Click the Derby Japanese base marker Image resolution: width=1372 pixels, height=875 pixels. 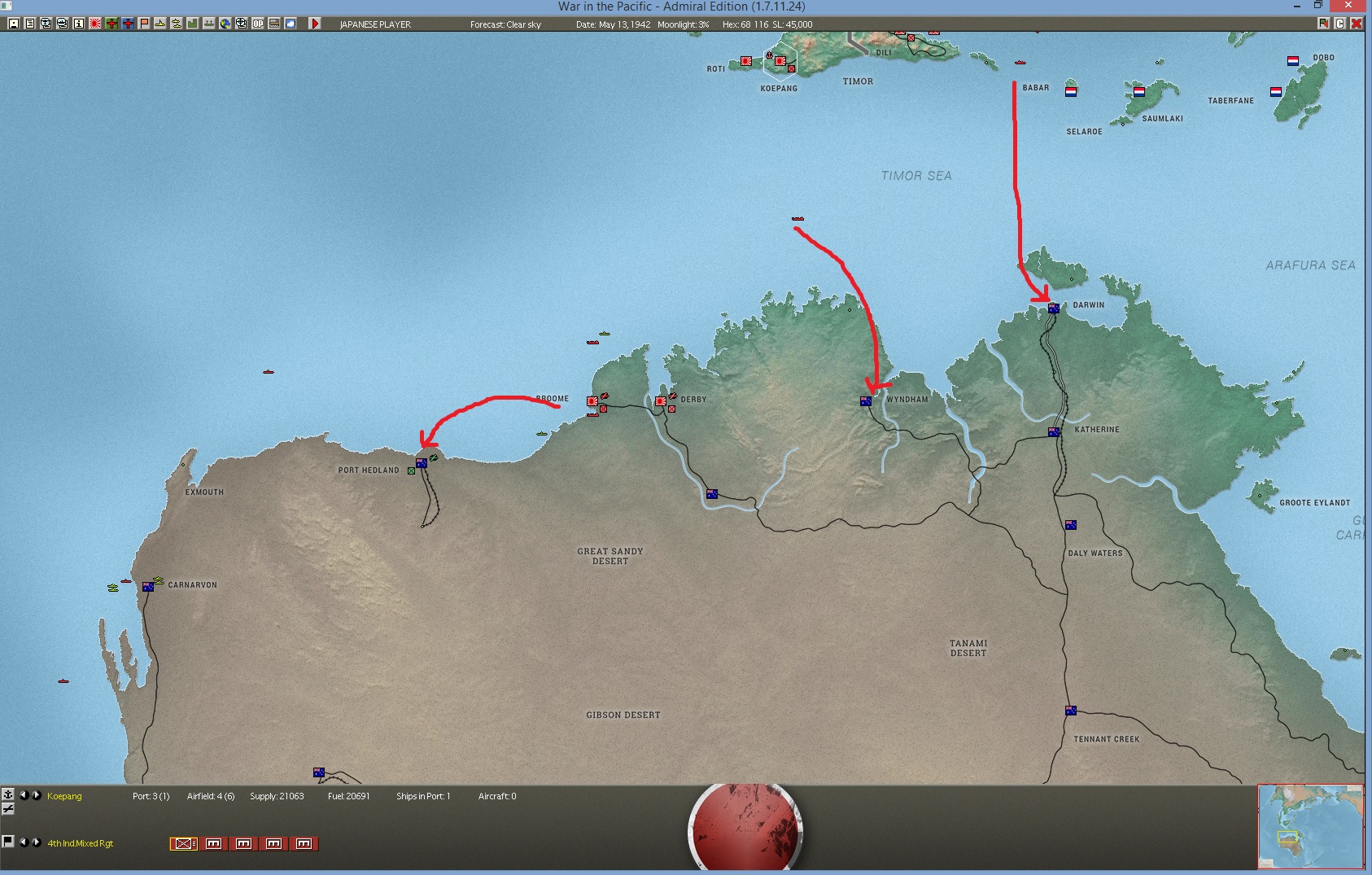661,401
